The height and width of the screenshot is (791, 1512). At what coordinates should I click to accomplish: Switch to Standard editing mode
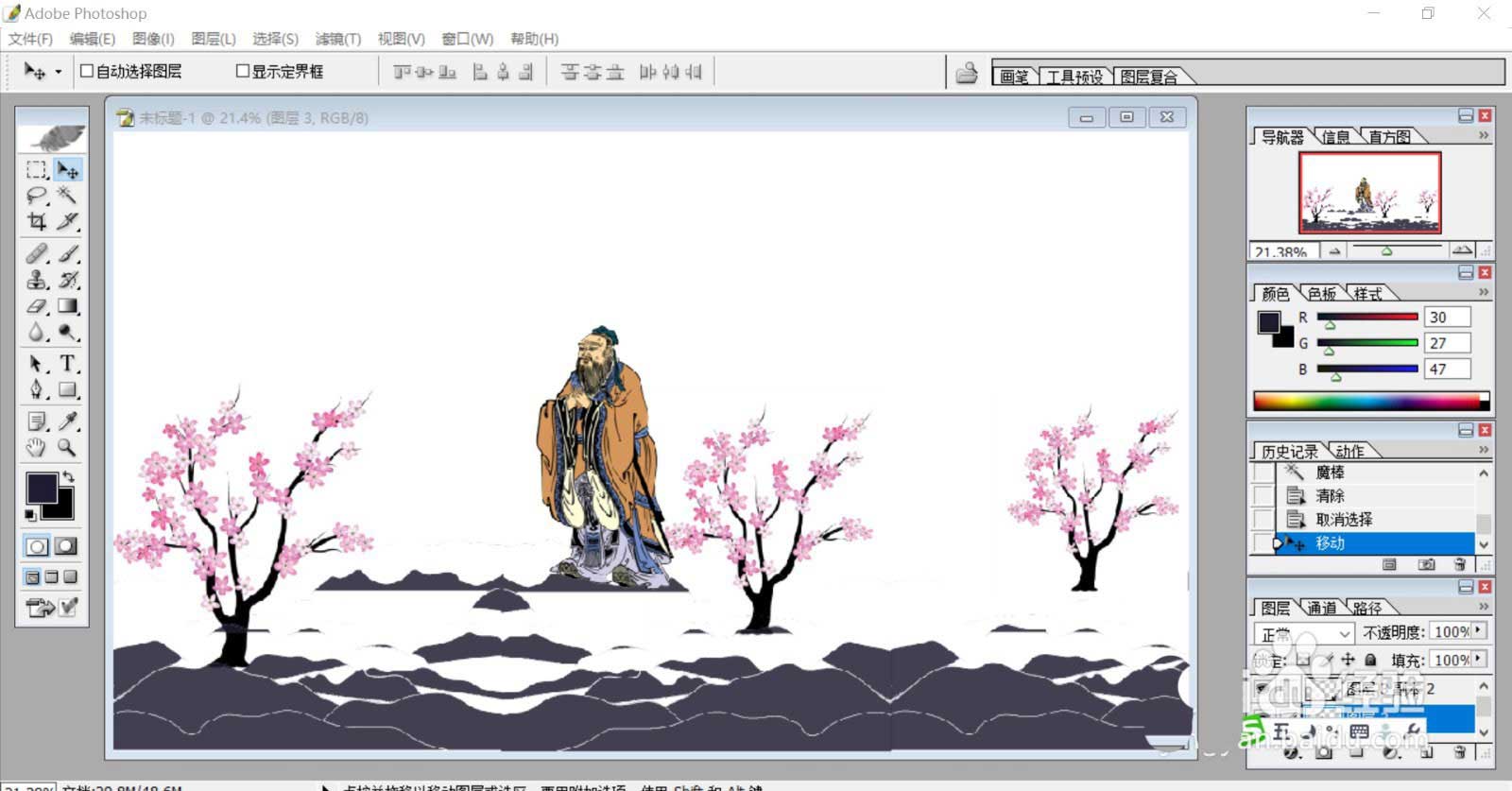[37, 546]
